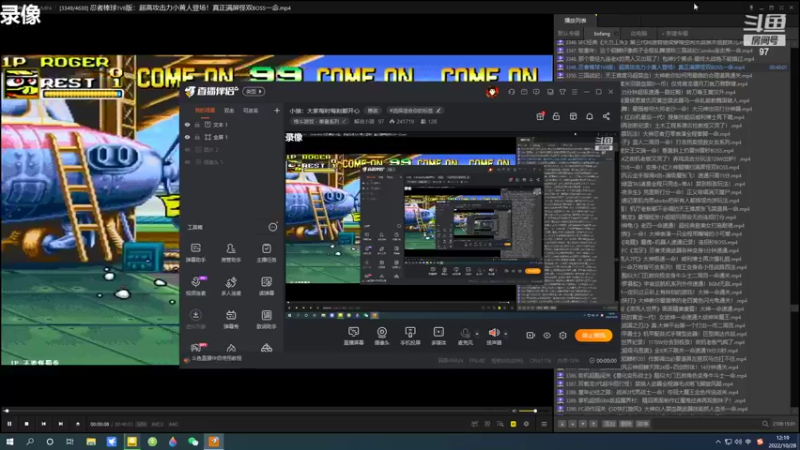Open Windows Start menu

[9, 442]
